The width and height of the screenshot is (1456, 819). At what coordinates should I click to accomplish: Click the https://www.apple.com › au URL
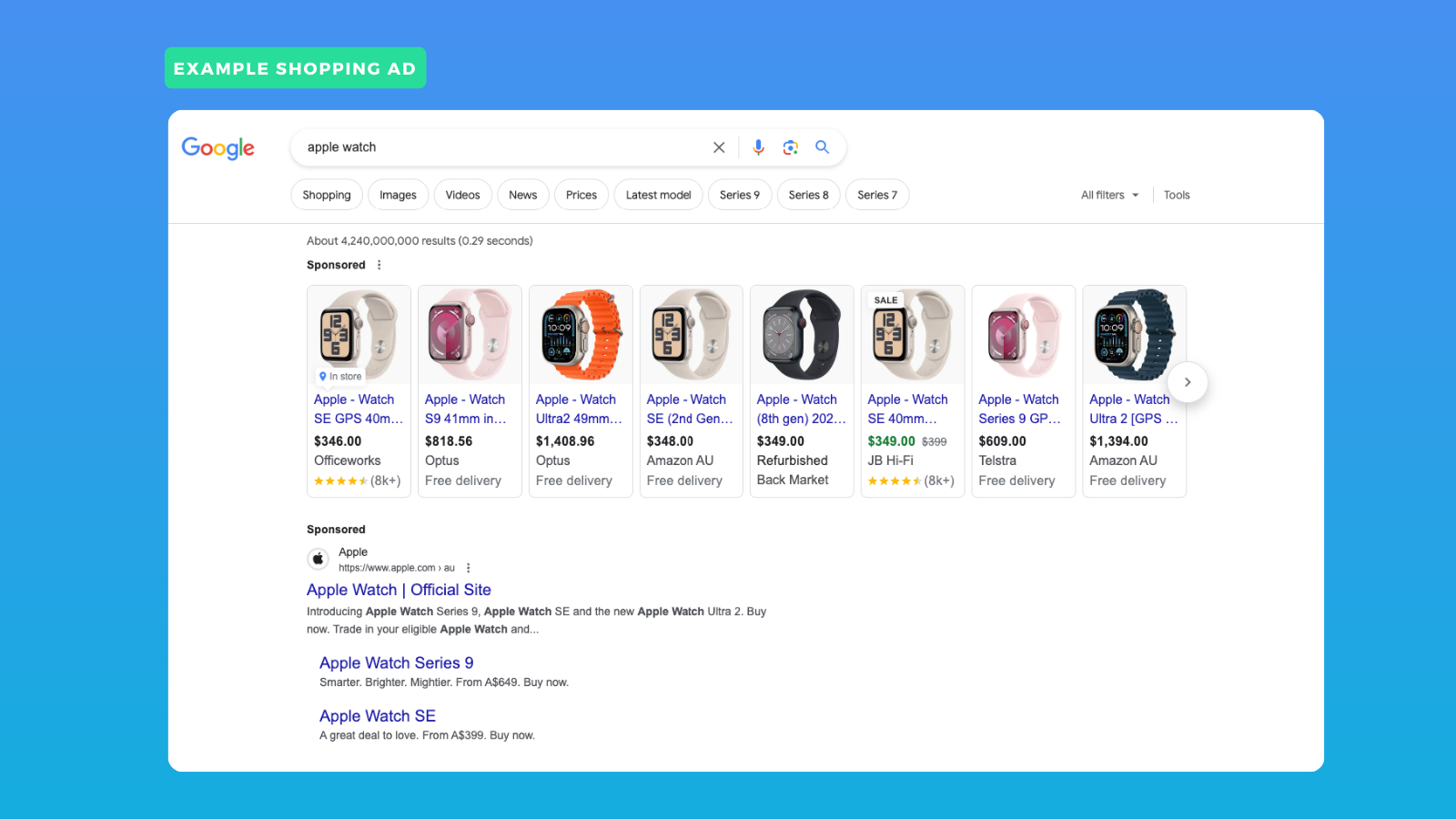[x=397, y=568]
